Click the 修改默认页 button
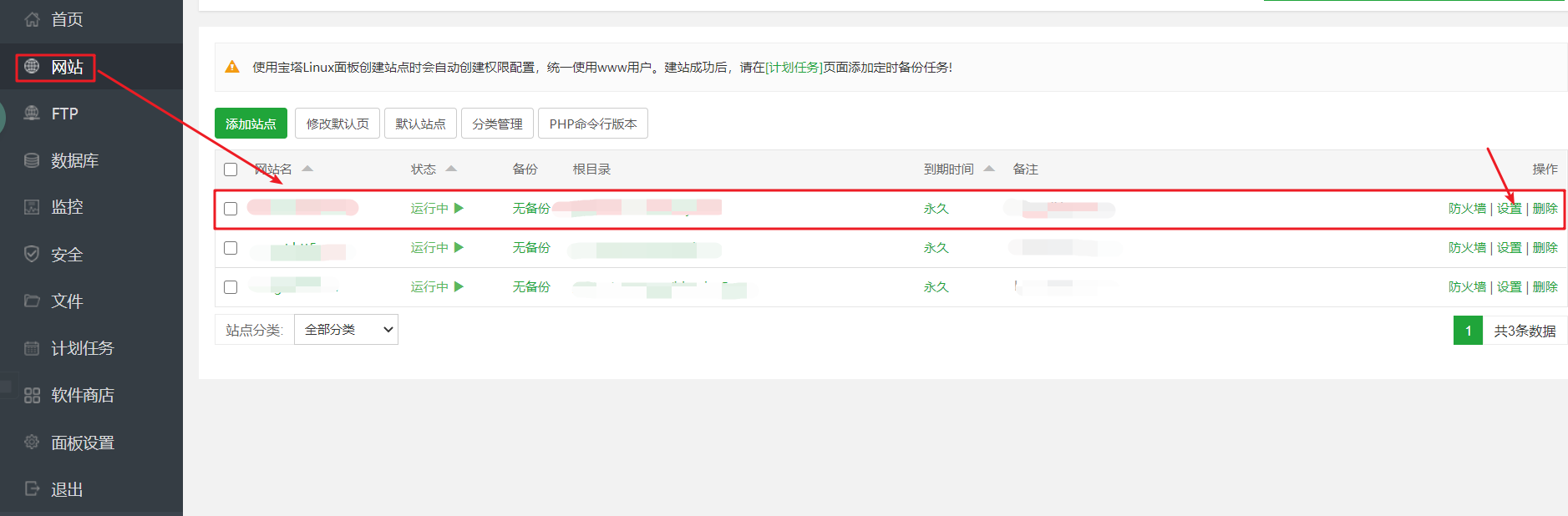The height and width of the screenshot is (516, 1568). pyautogui.click(x=337, y=124)
